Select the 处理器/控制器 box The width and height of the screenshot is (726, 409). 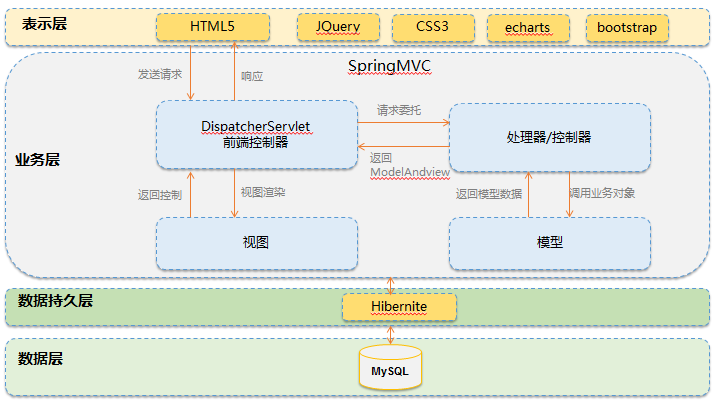pyautogui.click(x=549, y=136)
